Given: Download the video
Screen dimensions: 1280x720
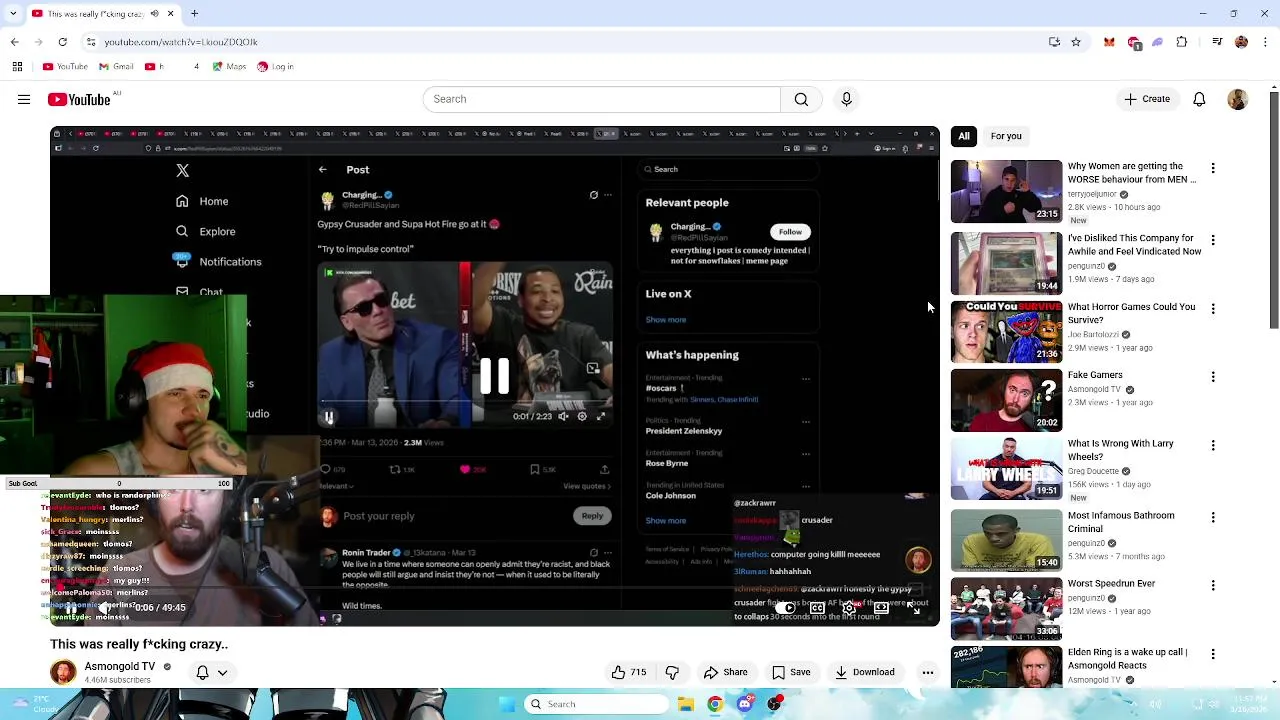Looking at the screenshot, I should tap(865, 672).
